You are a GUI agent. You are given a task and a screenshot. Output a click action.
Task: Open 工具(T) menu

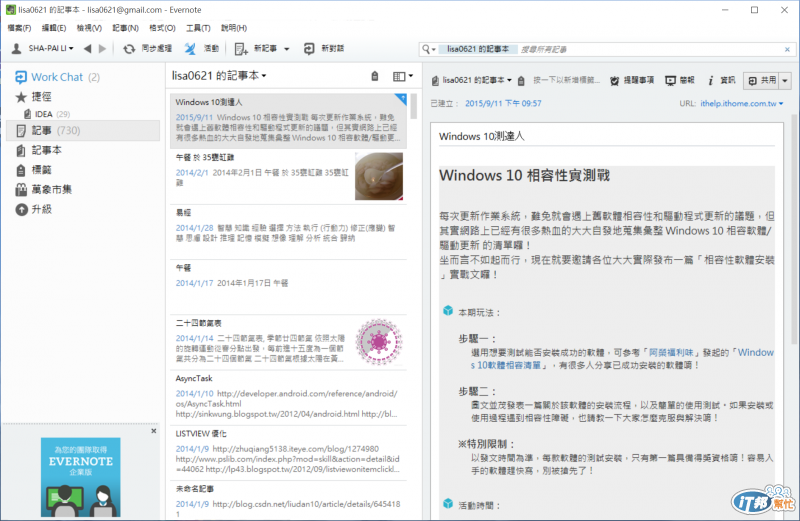[x=198, y=28]
